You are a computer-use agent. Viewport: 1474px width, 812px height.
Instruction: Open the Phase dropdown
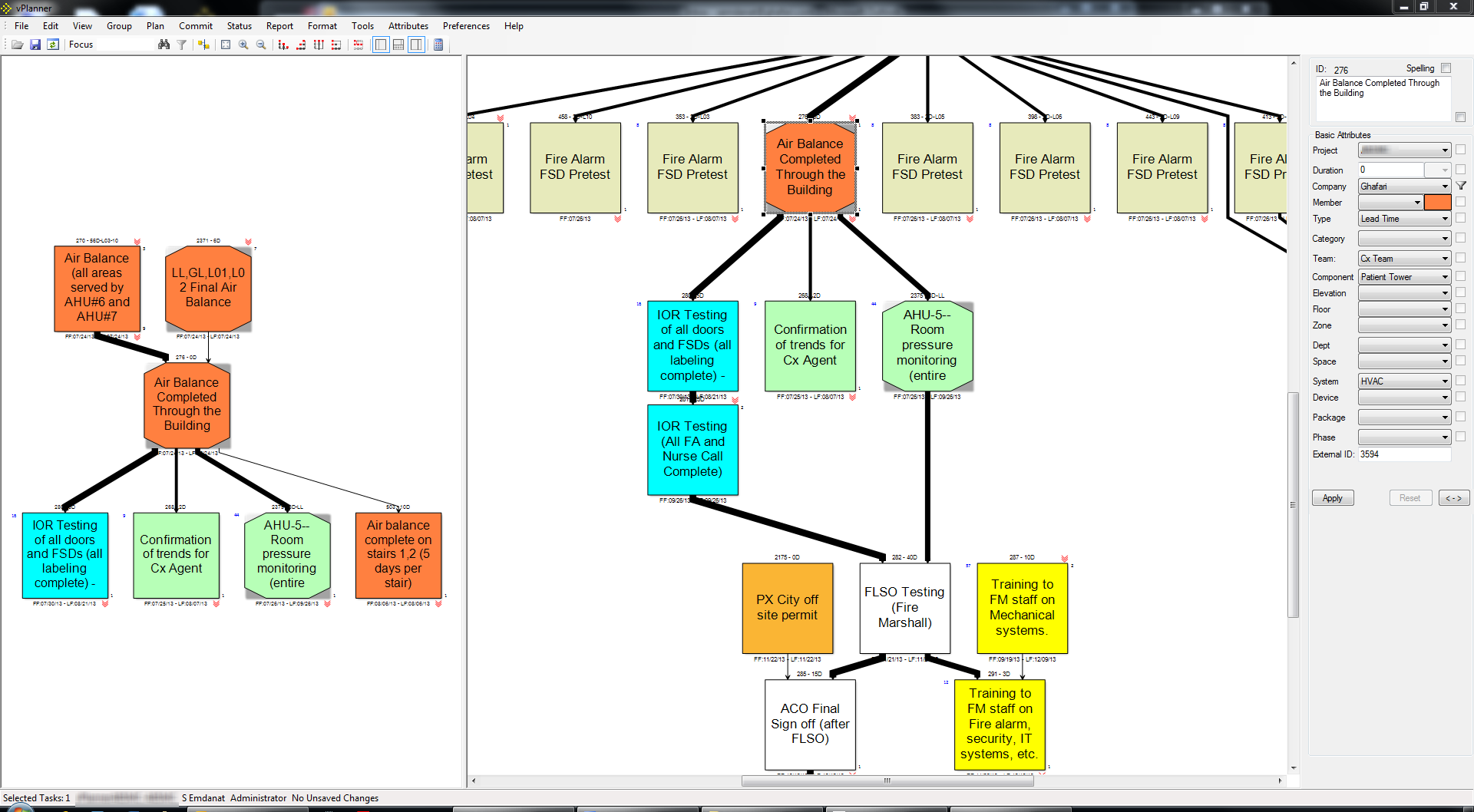coord(1405,437)
